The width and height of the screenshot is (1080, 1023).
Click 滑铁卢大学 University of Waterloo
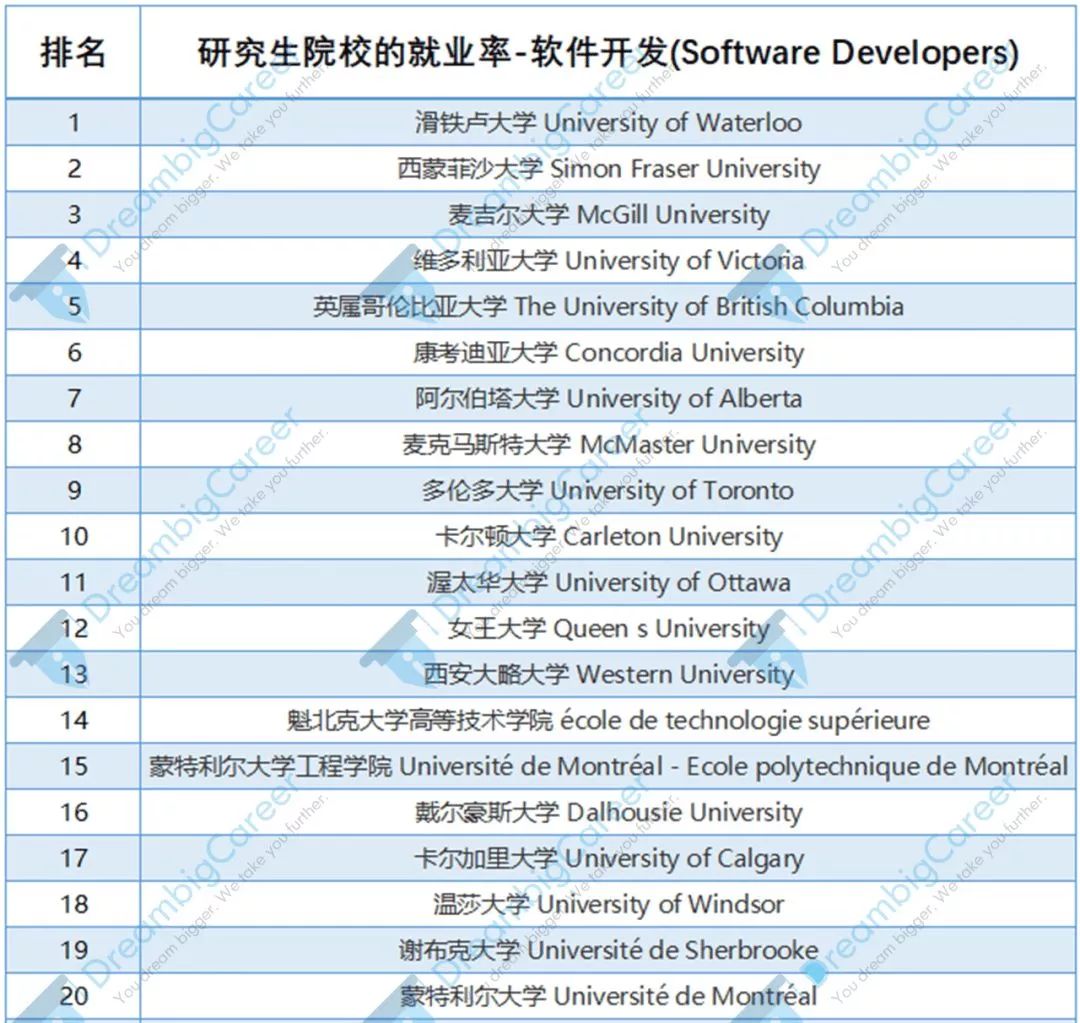click(608, 123)
